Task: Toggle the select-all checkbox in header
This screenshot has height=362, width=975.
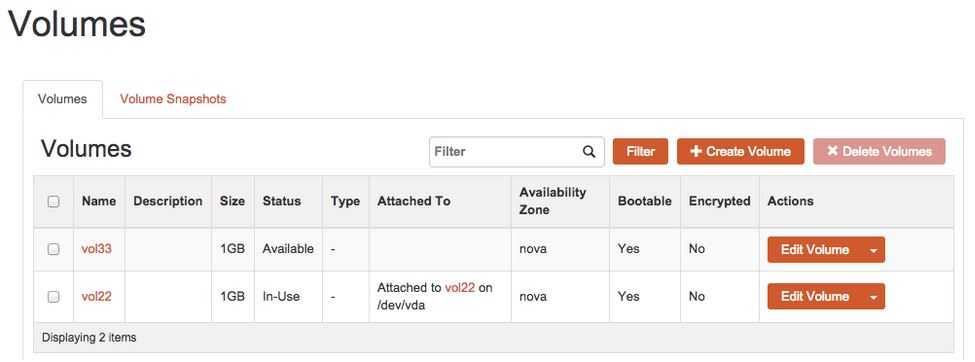Action: pos(53,202)
